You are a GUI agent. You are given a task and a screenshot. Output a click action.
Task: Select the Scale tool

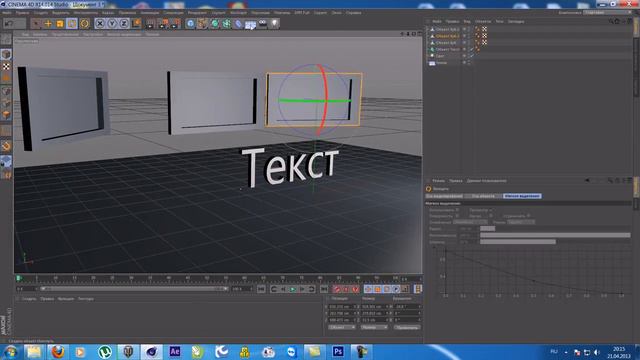tap(60, 24)
